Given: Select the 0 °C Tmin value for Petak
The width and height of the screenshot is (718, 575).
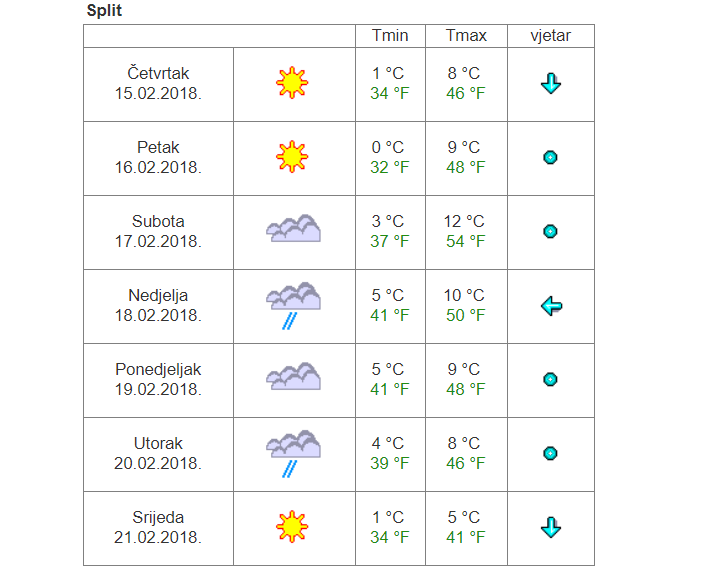Looking at the screenshot, I should pos(388,147).
